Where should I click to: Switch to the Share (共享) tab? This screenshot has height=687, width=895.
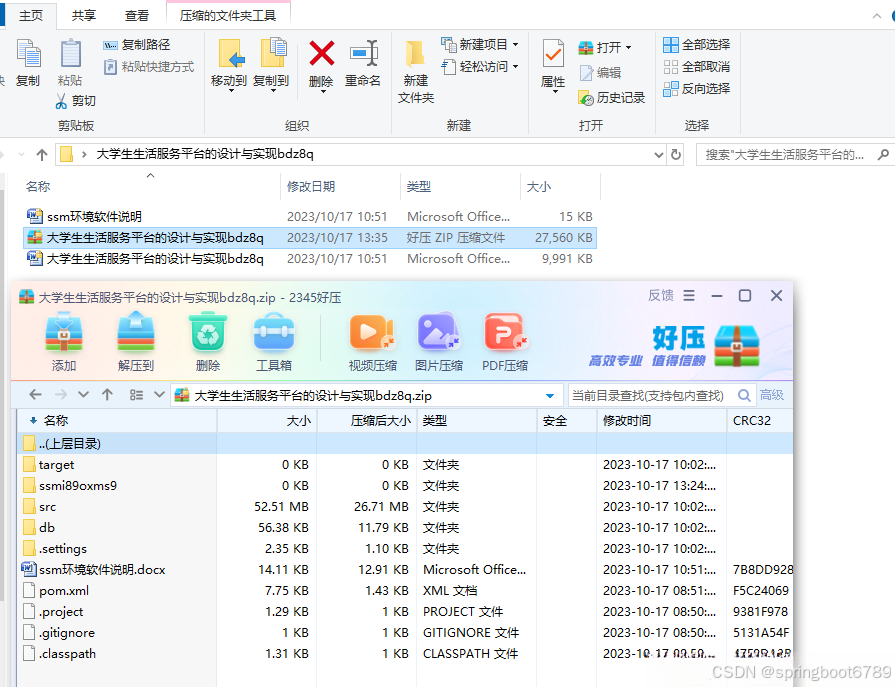point(83,15)
